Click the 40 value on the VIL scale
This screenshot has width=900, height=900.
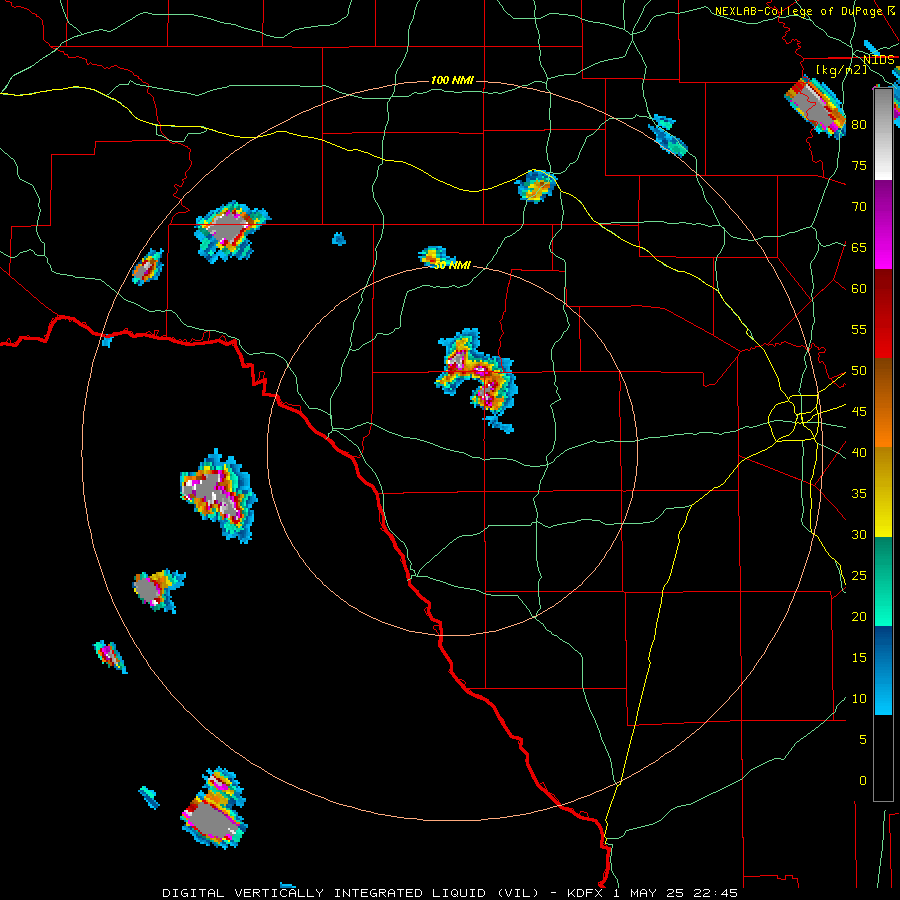(859, 452)
